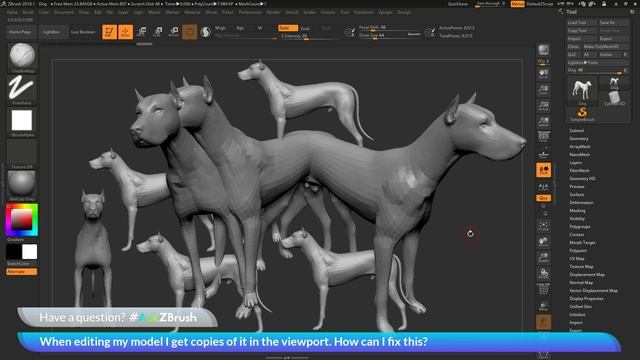Image resolution: width=640 pixels, height=360 pixels.
Task: Click the QuickSave button in title bar
Action: 458,4
